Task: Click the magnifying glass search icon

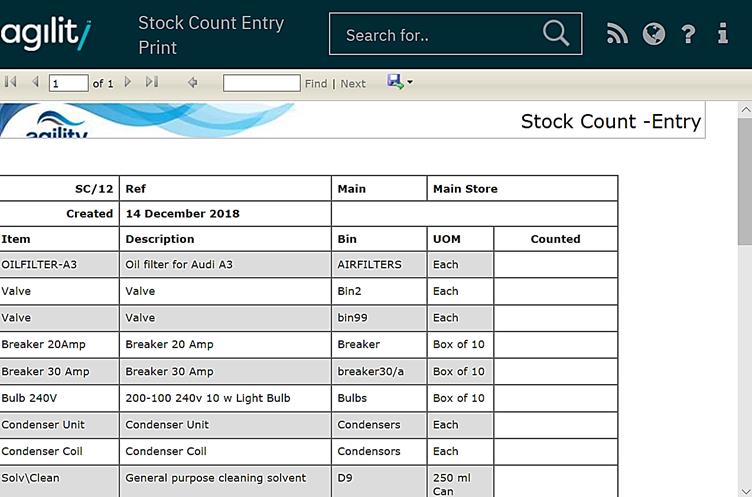Action: click(556, 34)
